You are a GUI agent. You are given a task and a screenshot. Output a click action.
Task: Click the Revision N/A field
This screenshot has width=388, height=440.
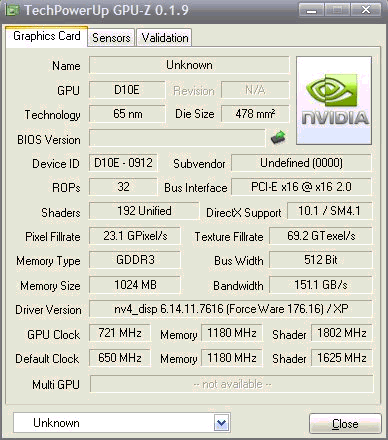(x=255, y=90)
